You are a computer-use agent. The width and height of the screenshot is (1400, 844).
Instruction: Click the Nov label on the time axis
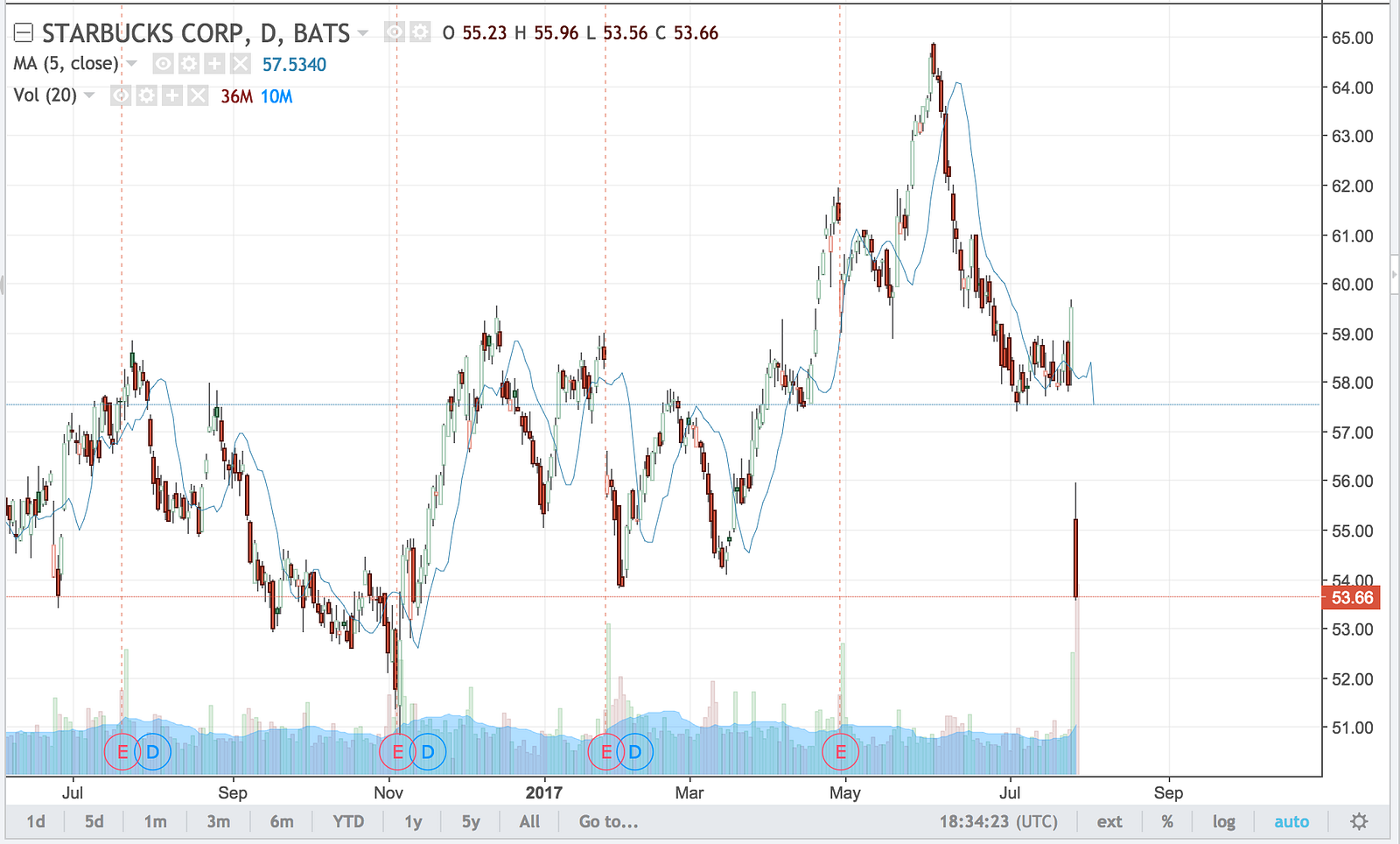click(x=388, y=792)
